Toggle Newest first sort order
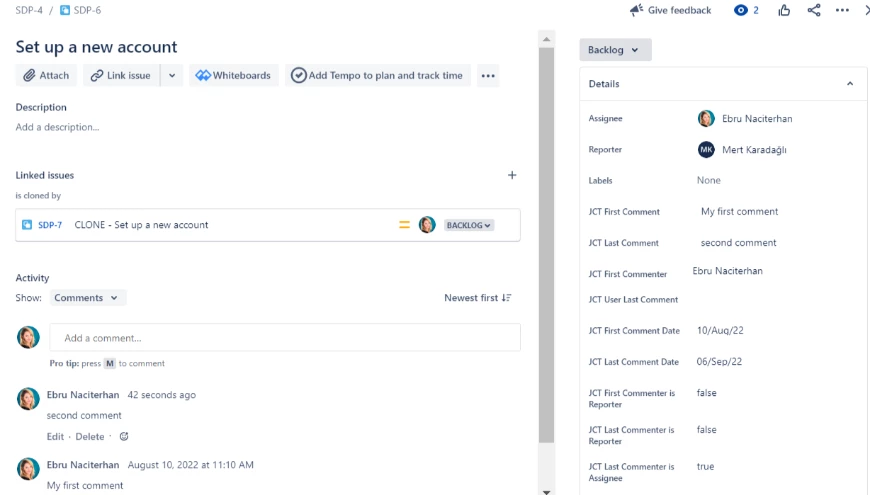870x495 pixels. coord(478,298)
